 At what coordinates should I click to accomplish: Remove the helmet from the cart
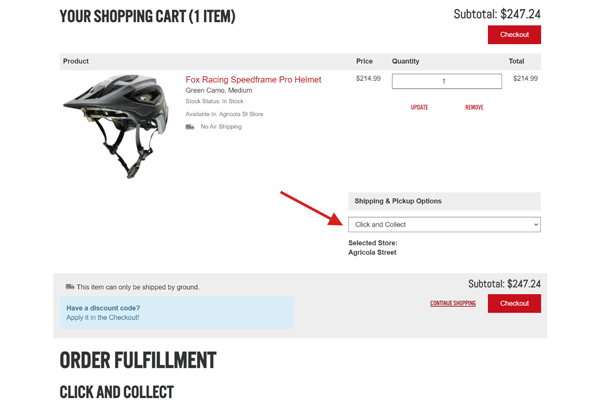click(x=474, y=107)
